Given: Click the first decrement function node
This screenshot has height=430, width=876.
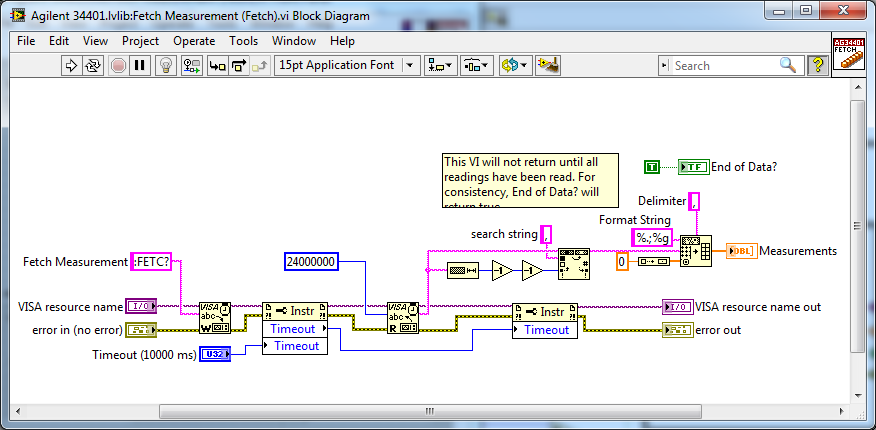Looking at the screenshot, I should click(502, 271).
